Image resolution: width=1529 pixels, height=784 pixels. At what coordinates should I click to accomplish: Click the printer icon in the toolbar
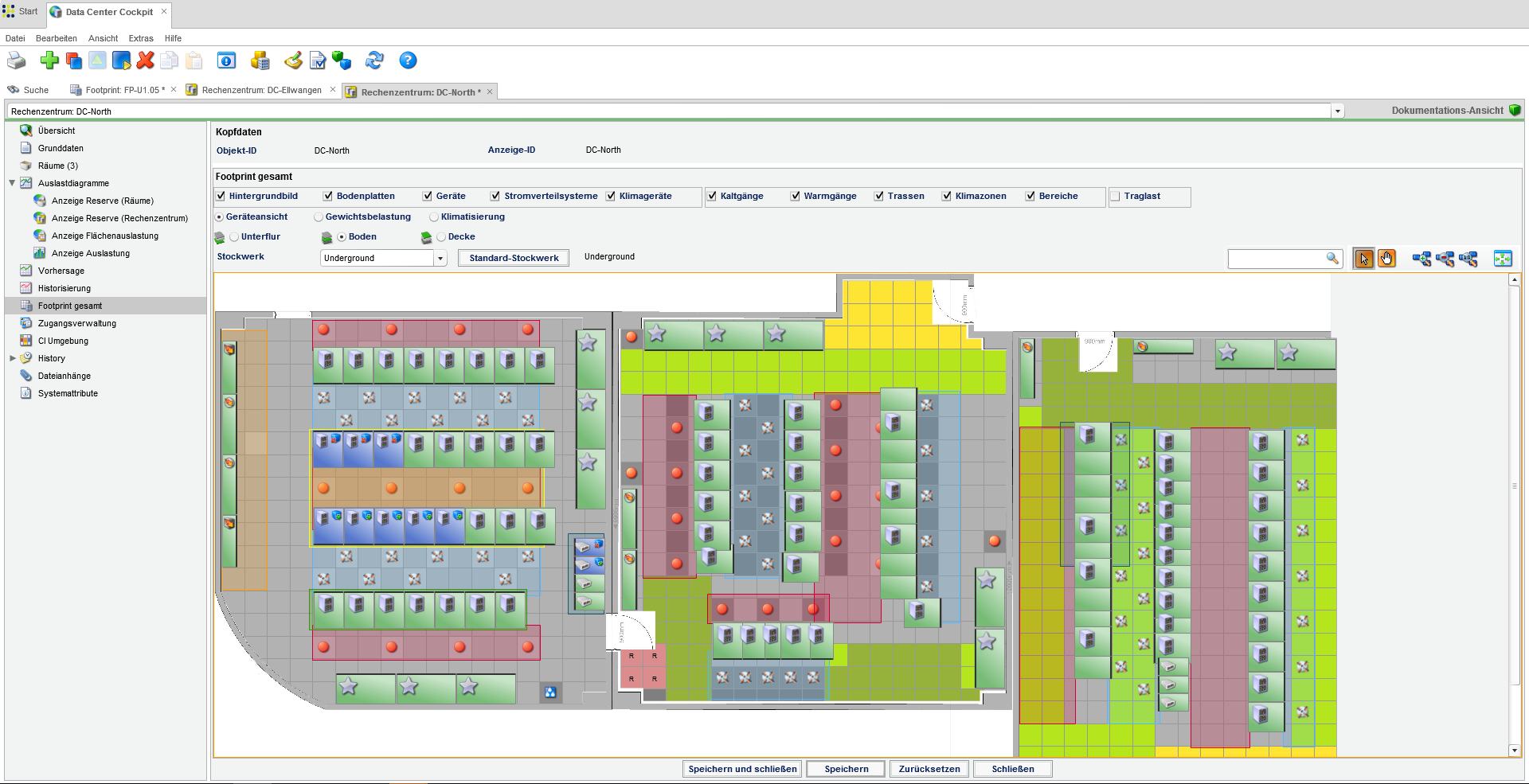(x=16, y=60)
